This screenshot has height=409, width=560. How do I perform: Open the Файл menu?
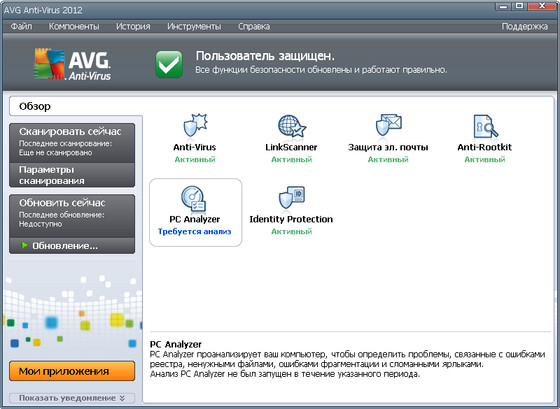tap(21, 26)
